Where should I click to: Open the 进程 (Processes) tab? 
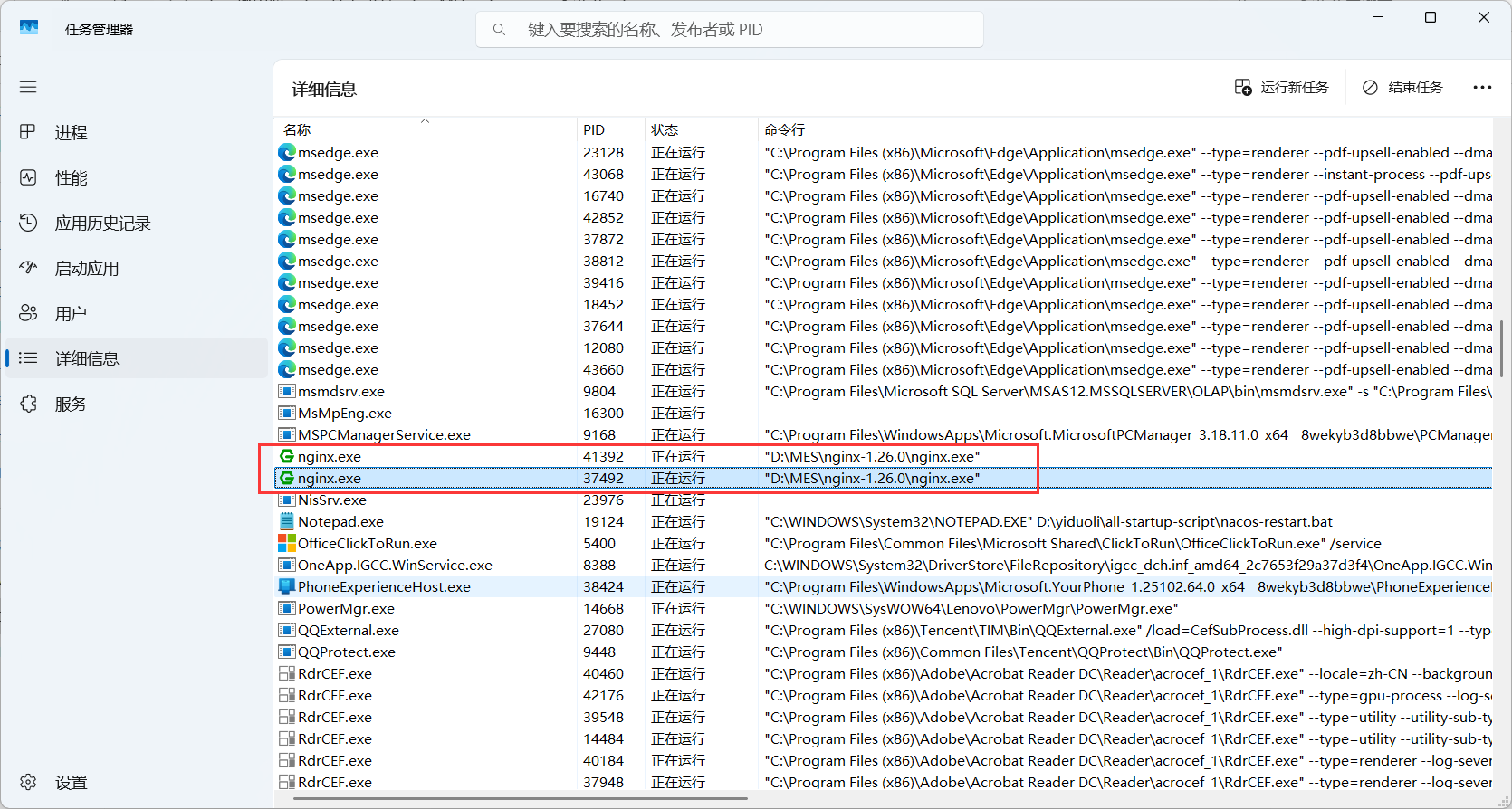(137, 132)
